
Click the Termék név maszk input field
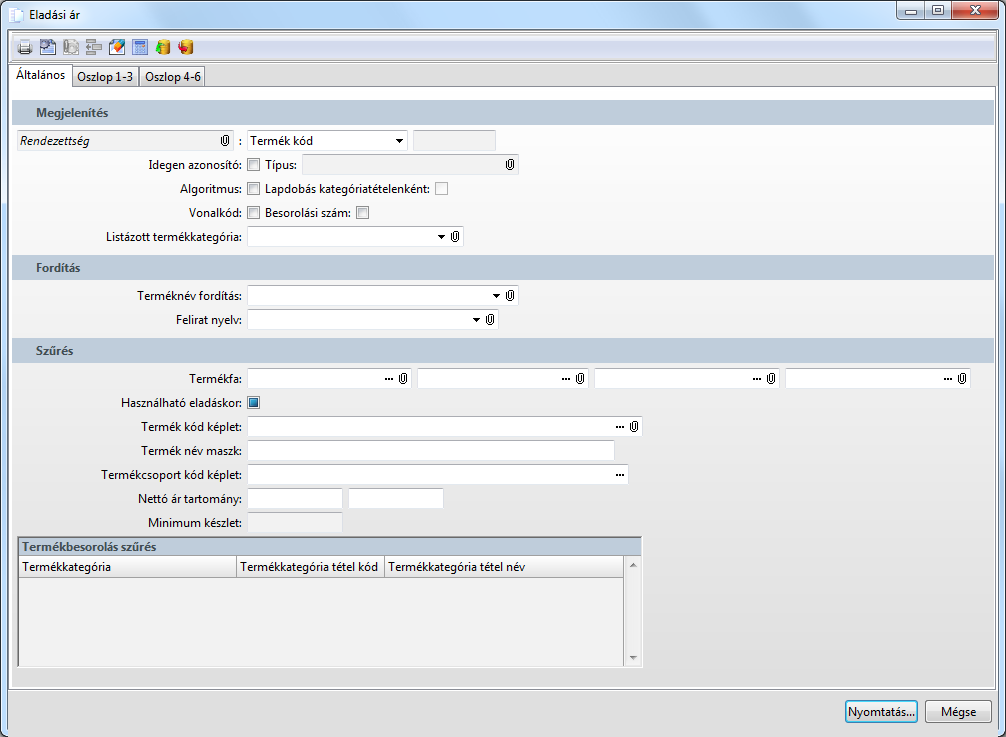[x=431, y=451]
